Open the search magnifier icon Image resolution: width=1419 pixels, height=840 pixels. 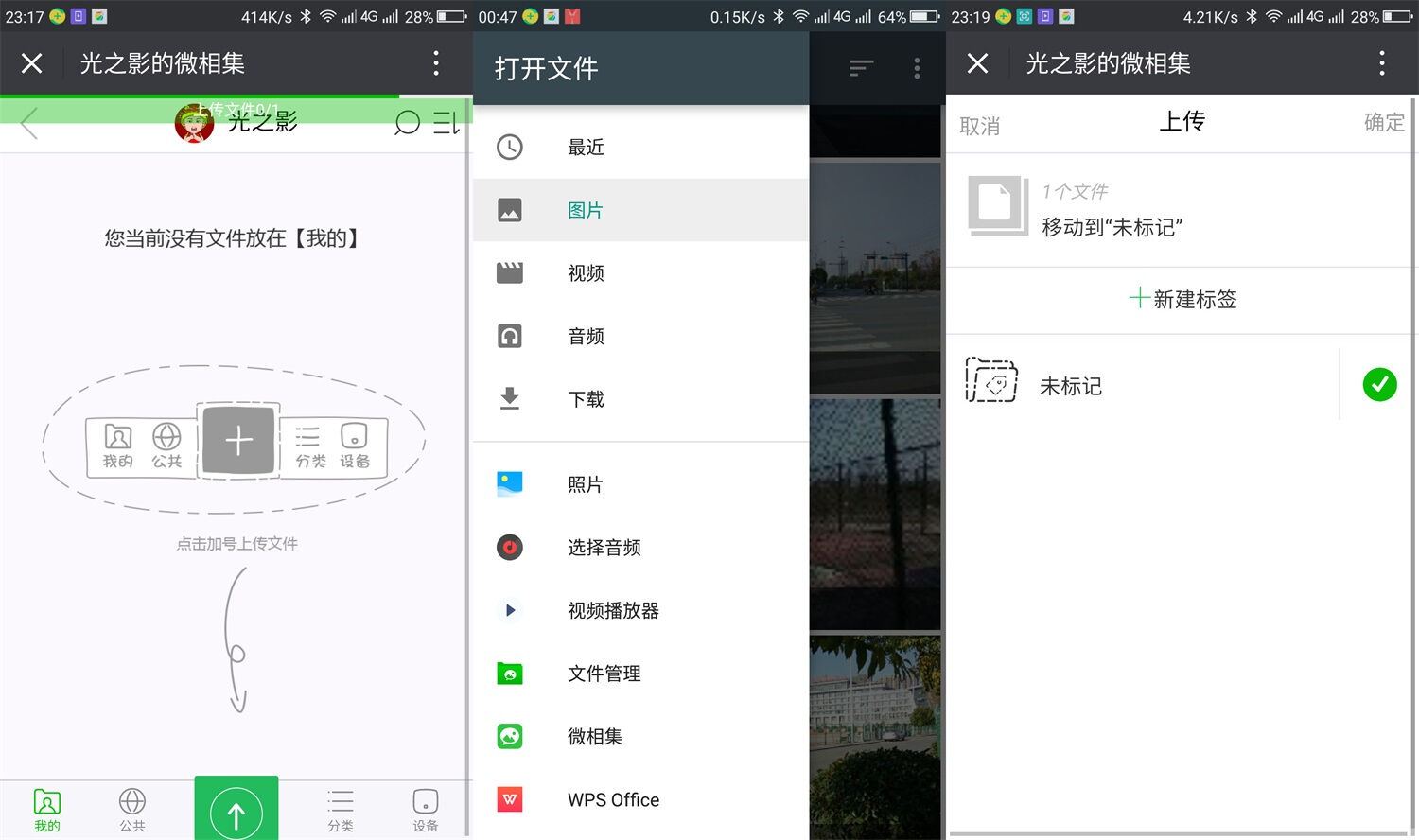tap(407, 123)
